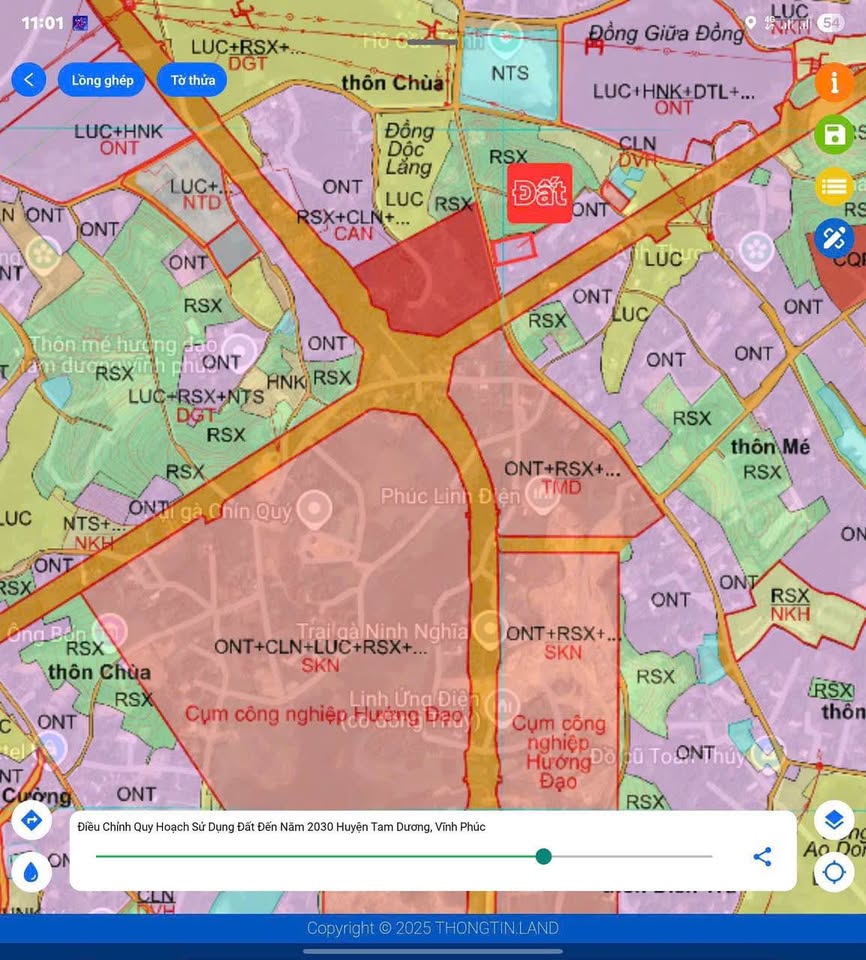The height and width of the screenshot is (960, 866).
Task: Click the planning layer opacity slider handle
Action: (x=543, y=856)
